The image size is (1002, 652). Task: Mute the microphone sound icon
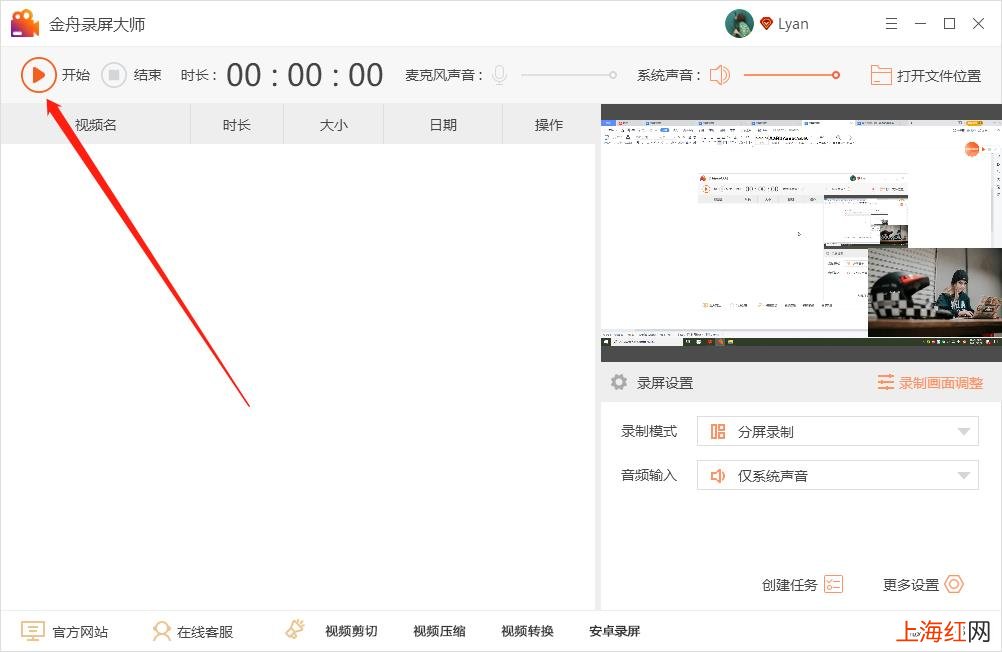pos(500,75)
